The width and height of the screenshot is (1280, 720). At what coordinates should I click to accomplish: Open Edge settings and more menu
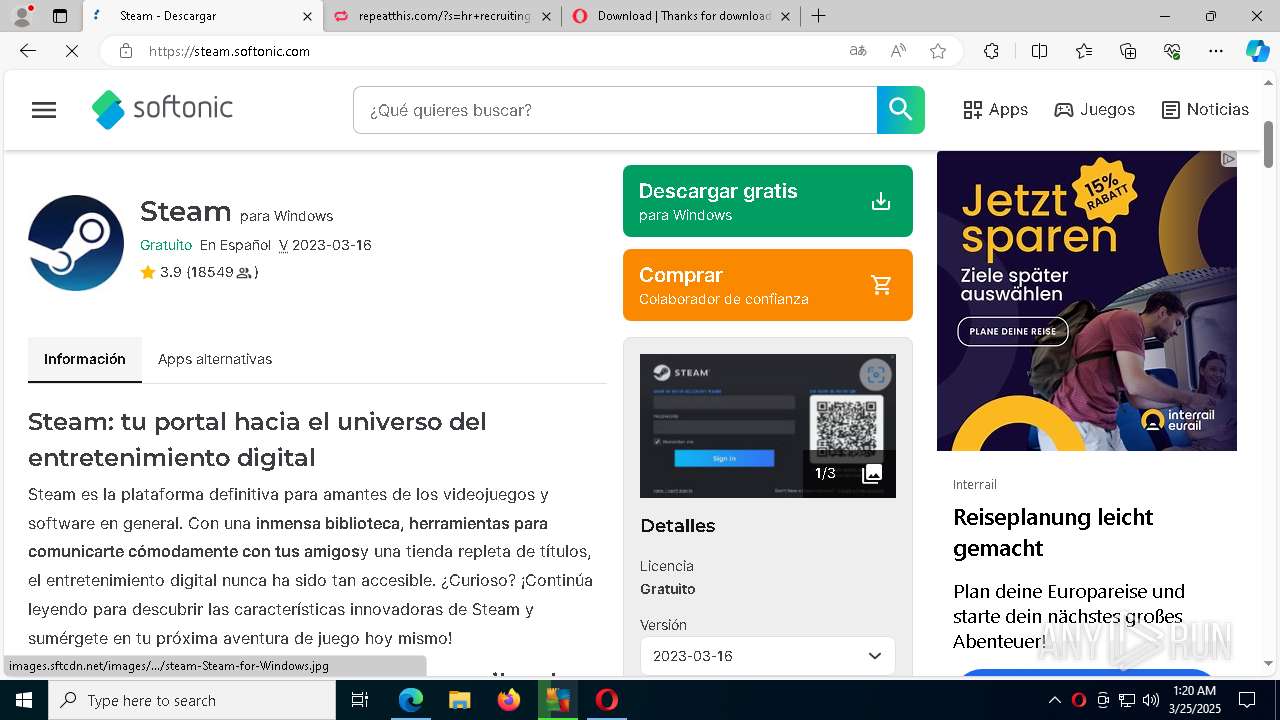point(1216,51)
